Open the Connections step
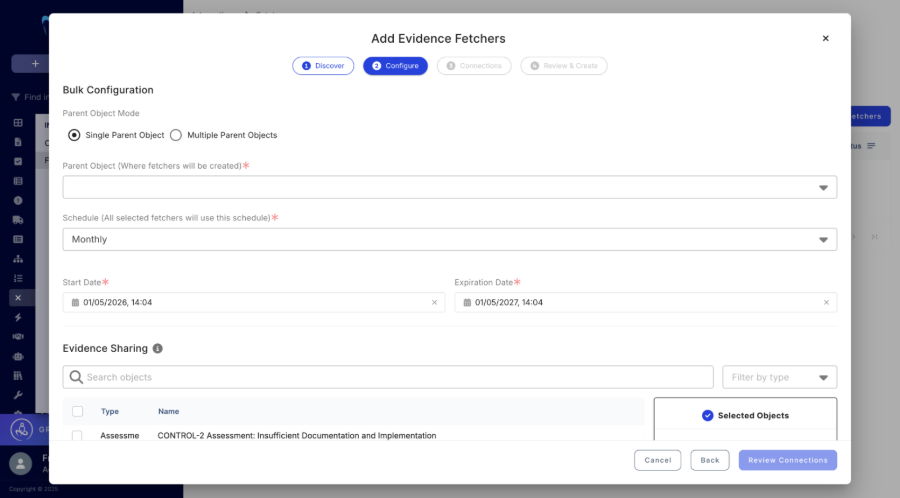The height and width of the screenshot is (498, 900). pyautogui.click(x=474, y=66)
